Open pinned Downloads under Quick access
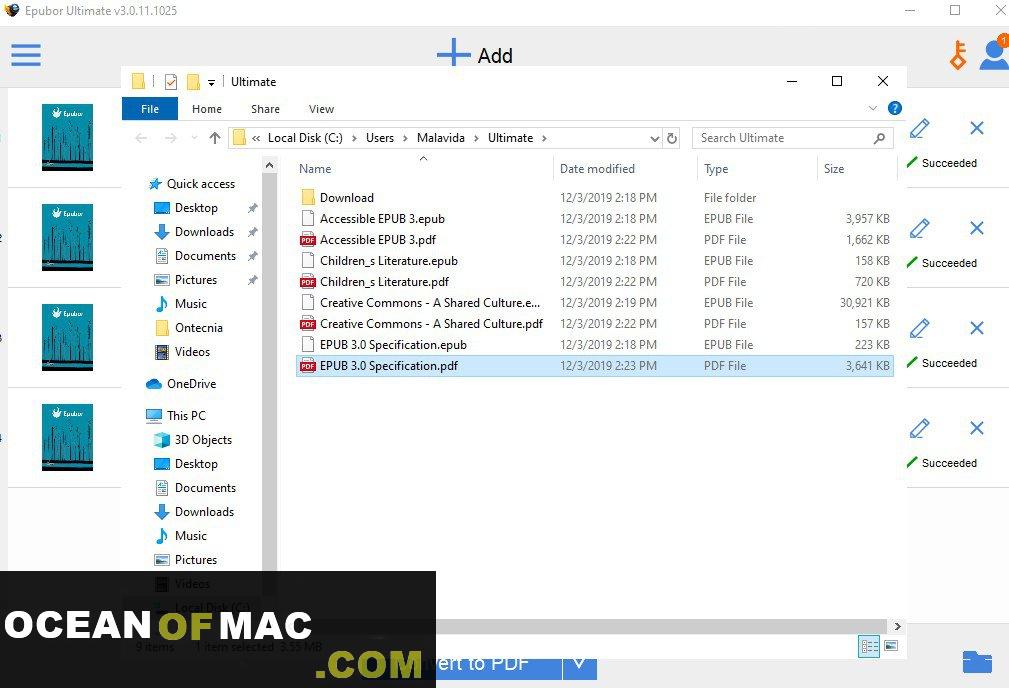The height and width of the screenshot is (688, 1009). click(x=194, y=232)
